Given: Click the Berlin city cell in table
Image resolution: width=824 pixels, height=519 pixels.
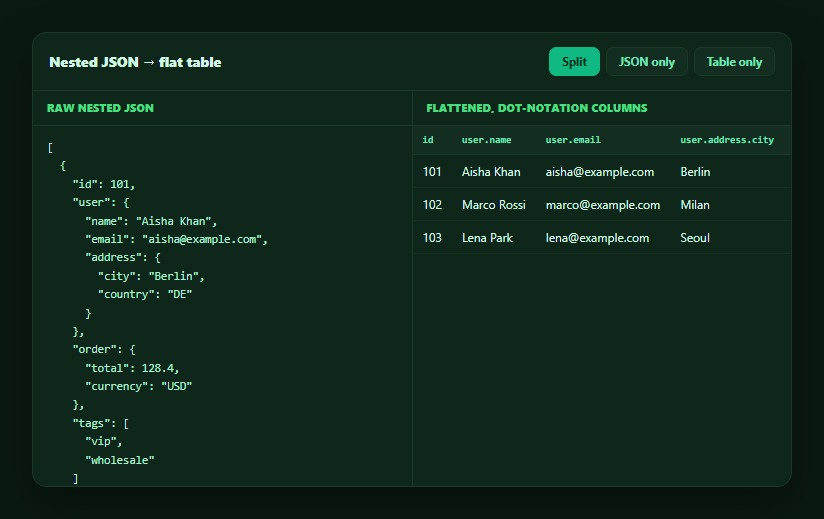Looking at the screenshot, I should (695, 172).
